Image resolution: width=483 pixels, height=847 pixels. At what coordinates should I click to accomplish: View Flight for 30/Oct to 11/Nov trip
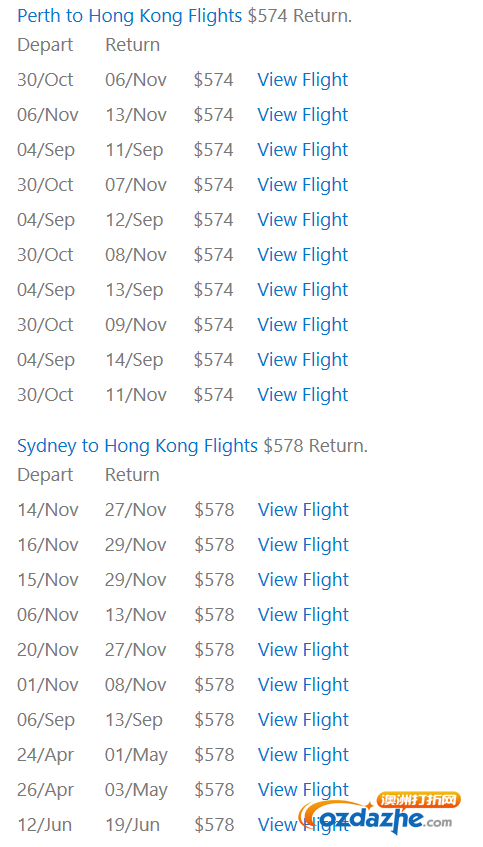pos(303,395)
